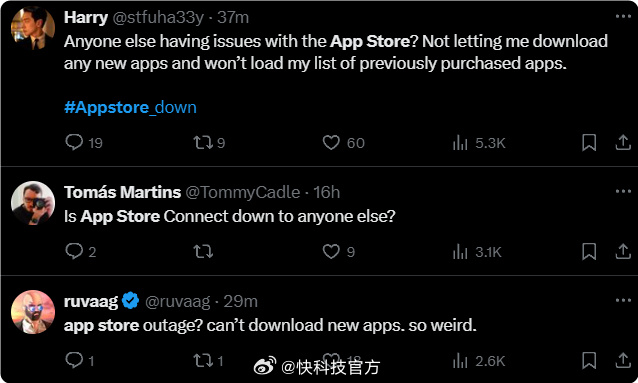Bookmark Harry's tweet about App Store
Screen dimensions: 638x383
[x=589, y=142]
